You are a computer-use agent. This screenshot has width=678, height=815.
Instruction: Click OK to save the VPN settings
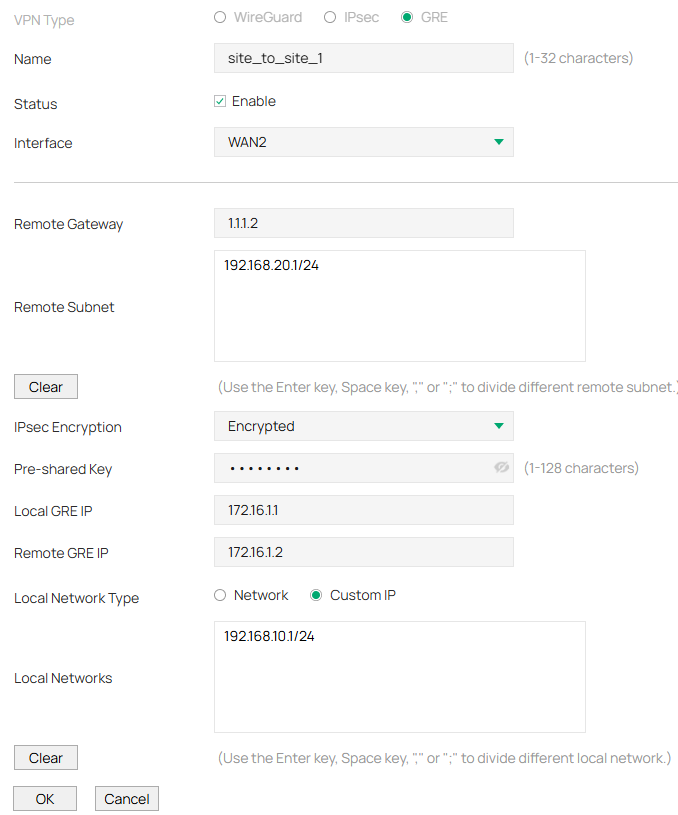44,798
